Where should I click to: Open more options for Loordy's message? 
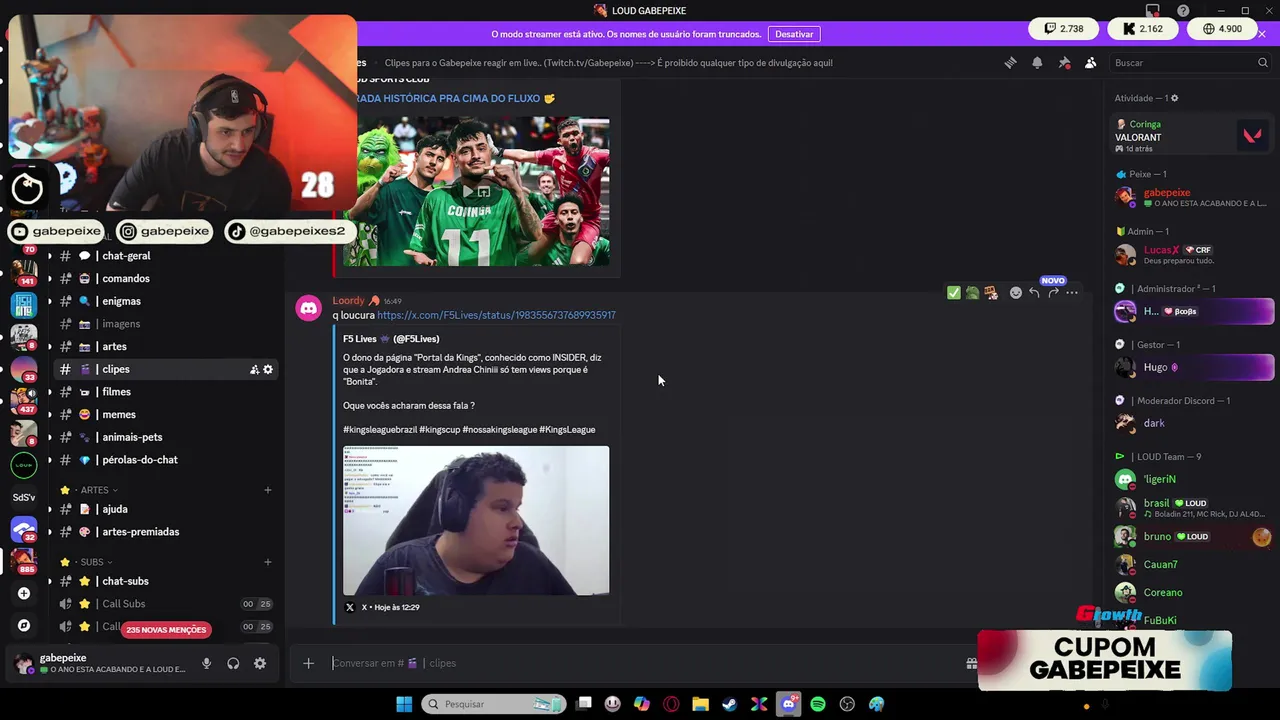coord(1072,293)
